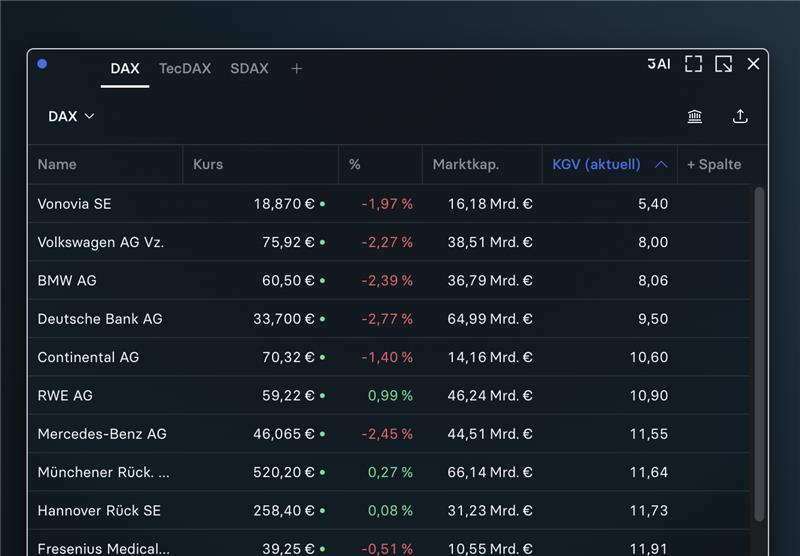Viewport: 800px width, 556px height.
Task: Click Deutsche Bank price 33,700 €
Action: (284, 319)
